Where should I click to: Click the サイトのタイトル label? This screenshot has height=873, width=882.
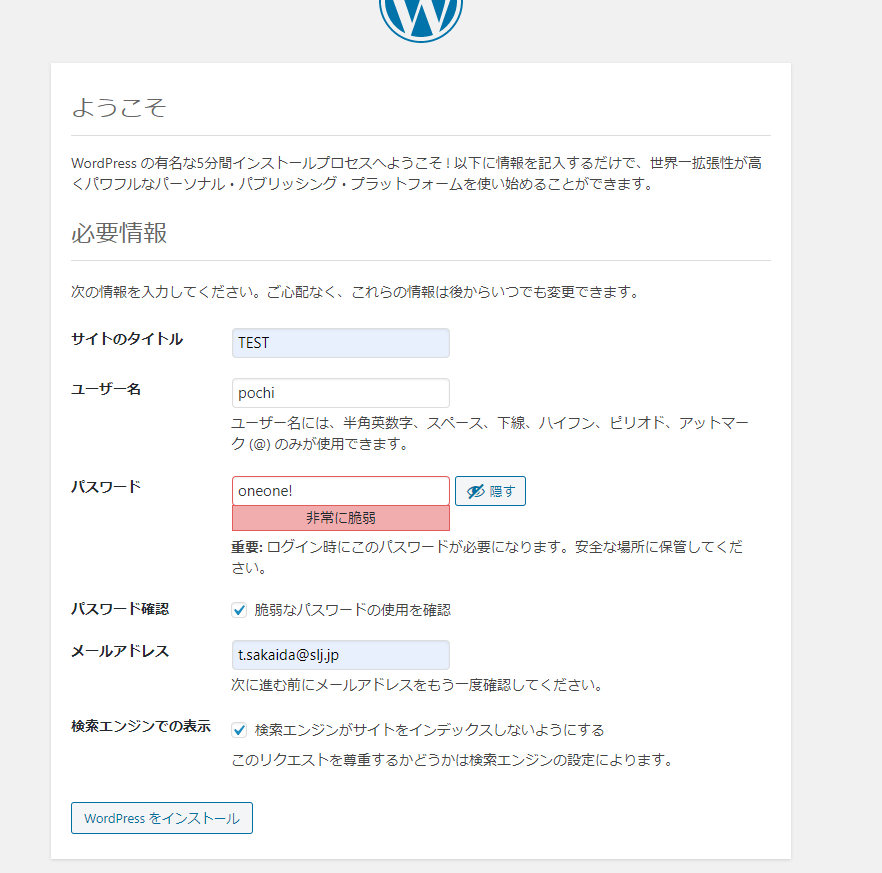pyautogui.click(x=127, y=339)
